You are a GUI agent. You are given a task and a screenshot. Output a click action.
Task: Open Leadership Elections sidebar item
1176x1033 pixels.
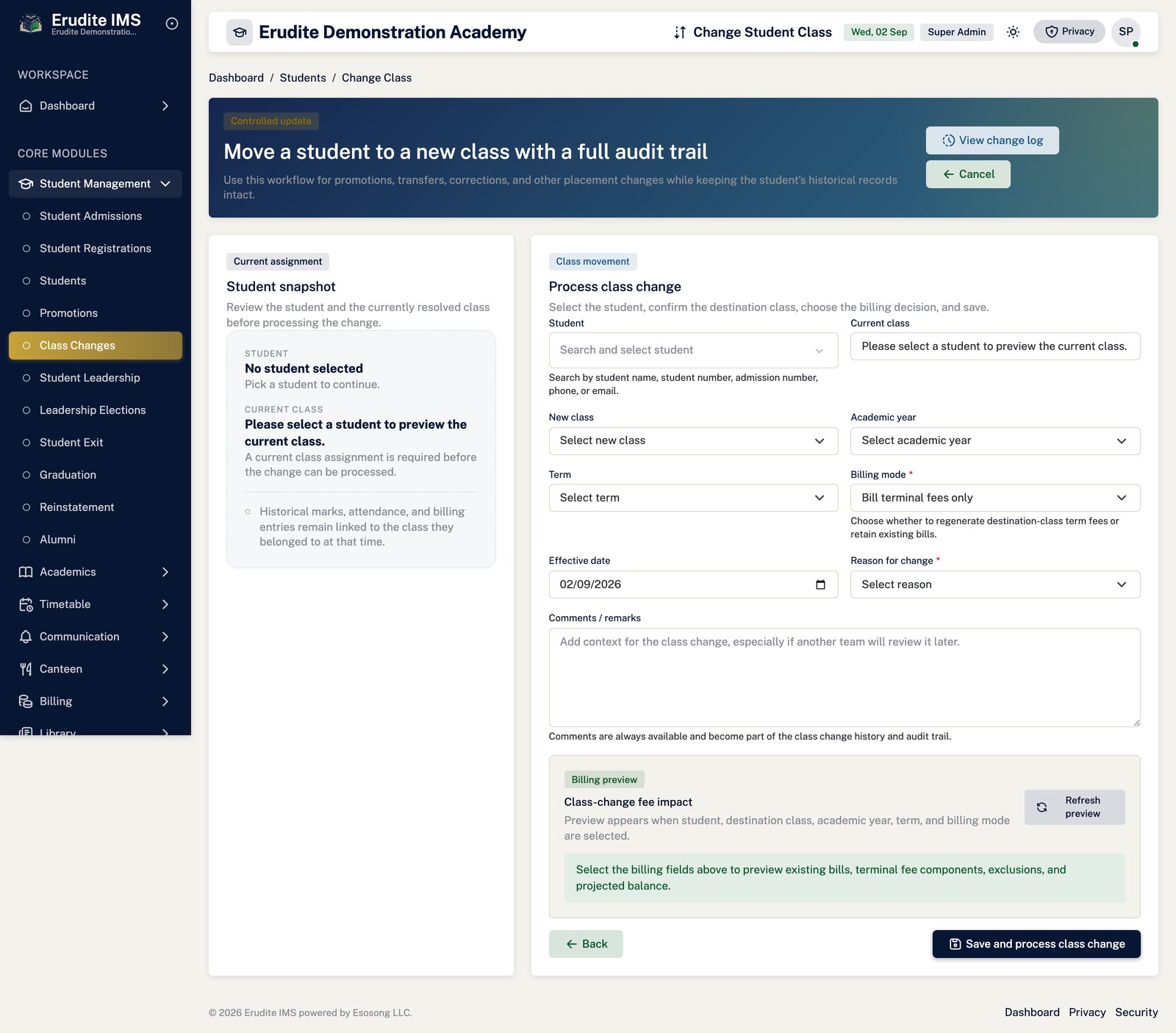[x=96, y=410]
